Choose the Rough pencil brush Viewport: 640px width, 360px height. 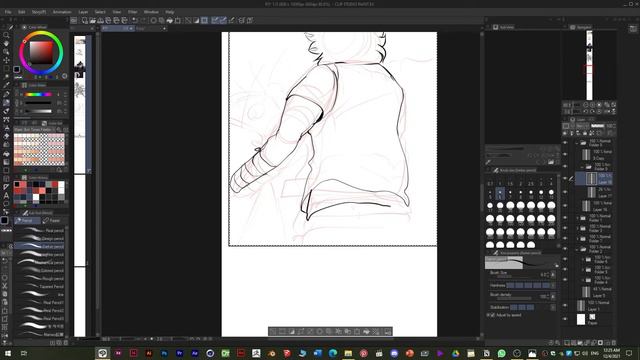[x=40, y=278]
